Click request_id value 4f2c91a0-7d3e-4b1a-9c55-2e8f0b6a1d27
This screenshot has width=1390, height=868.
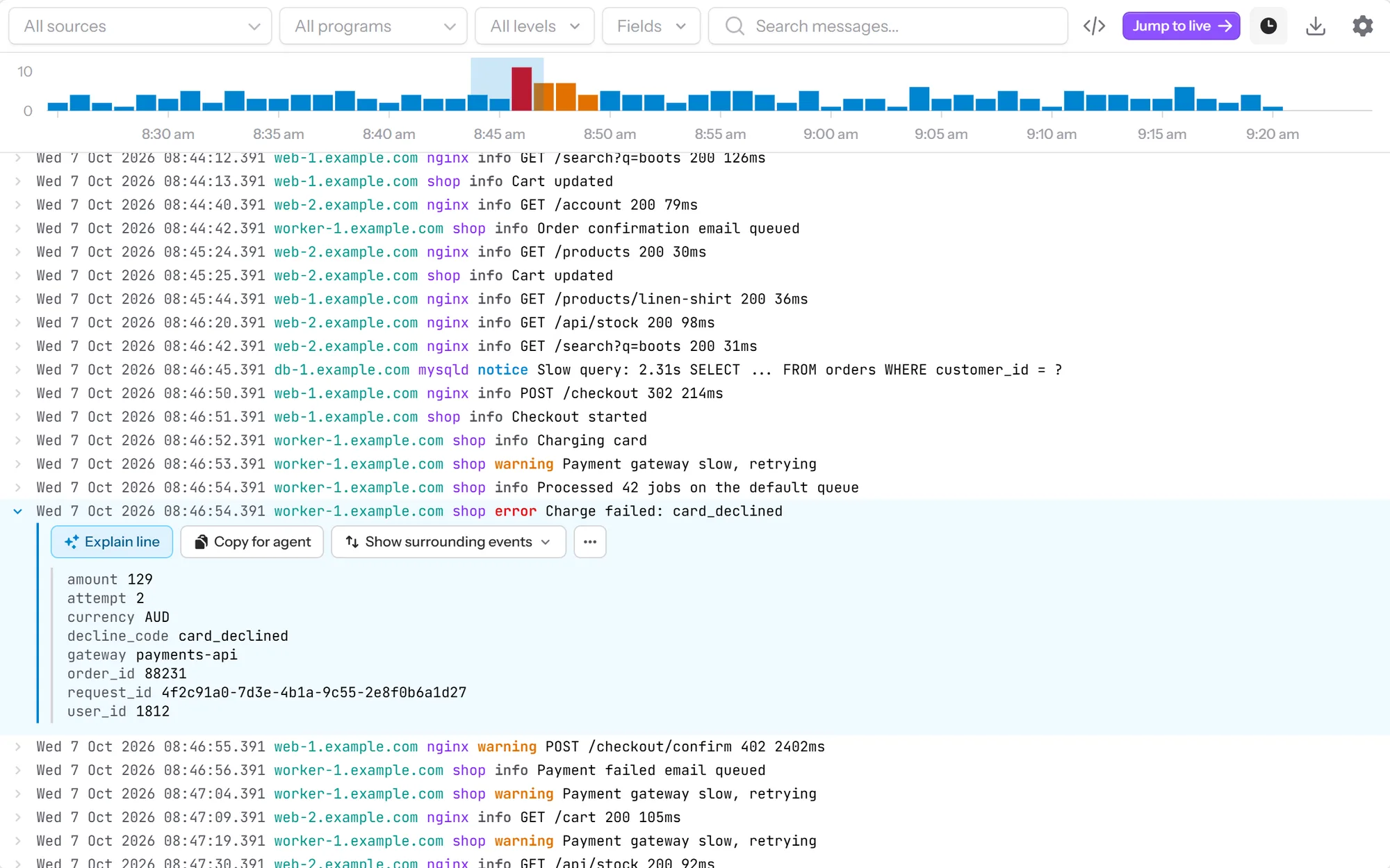click(313, 693)
